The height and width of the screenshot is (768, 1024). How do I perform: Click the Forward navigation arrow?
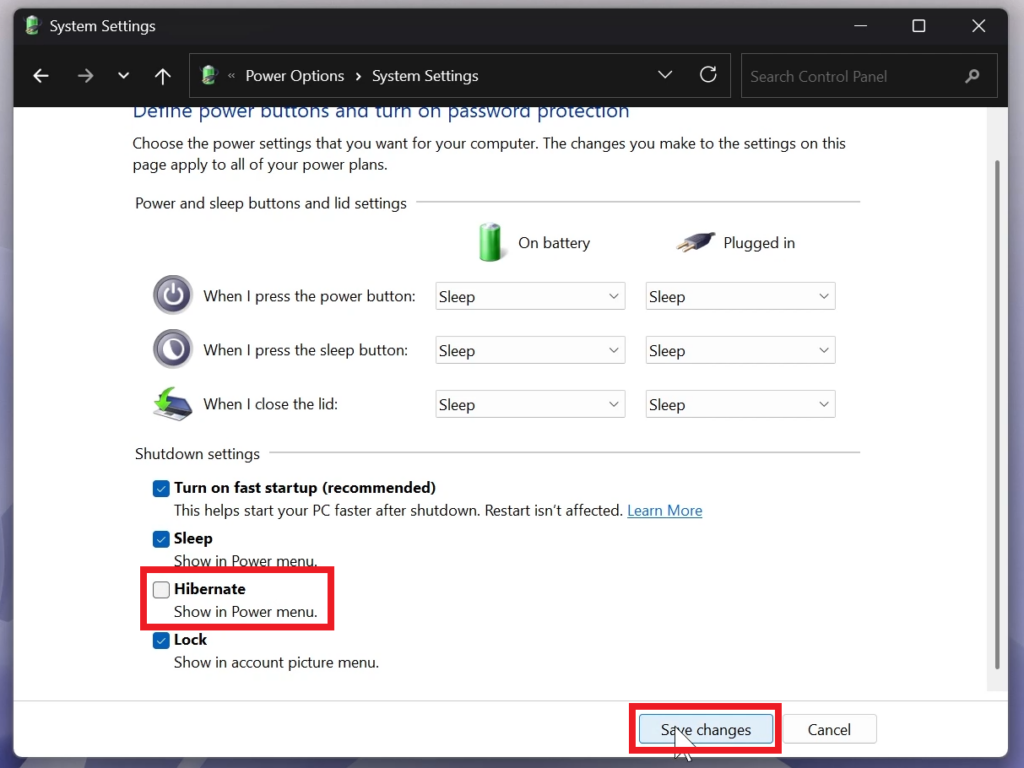click(85, 76)
